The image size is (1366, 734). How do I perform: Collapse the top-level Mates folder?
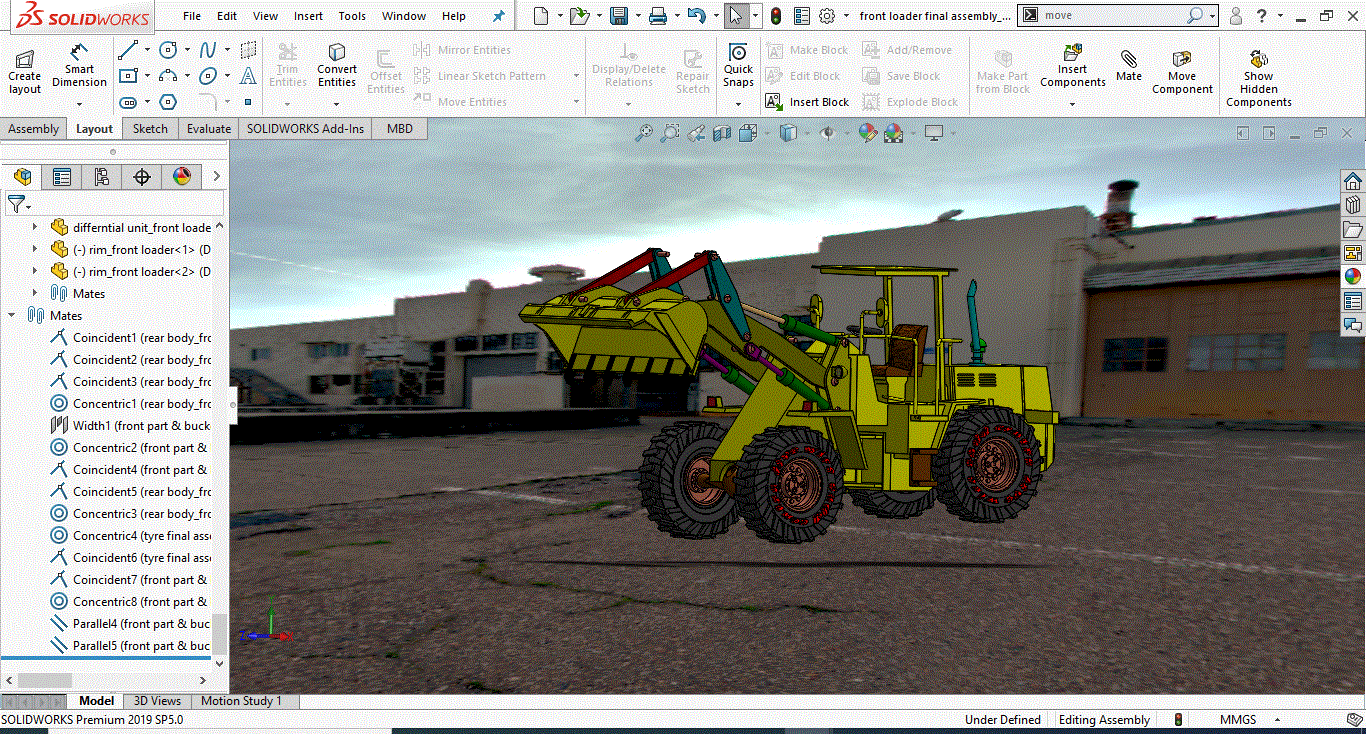point(12,316)
